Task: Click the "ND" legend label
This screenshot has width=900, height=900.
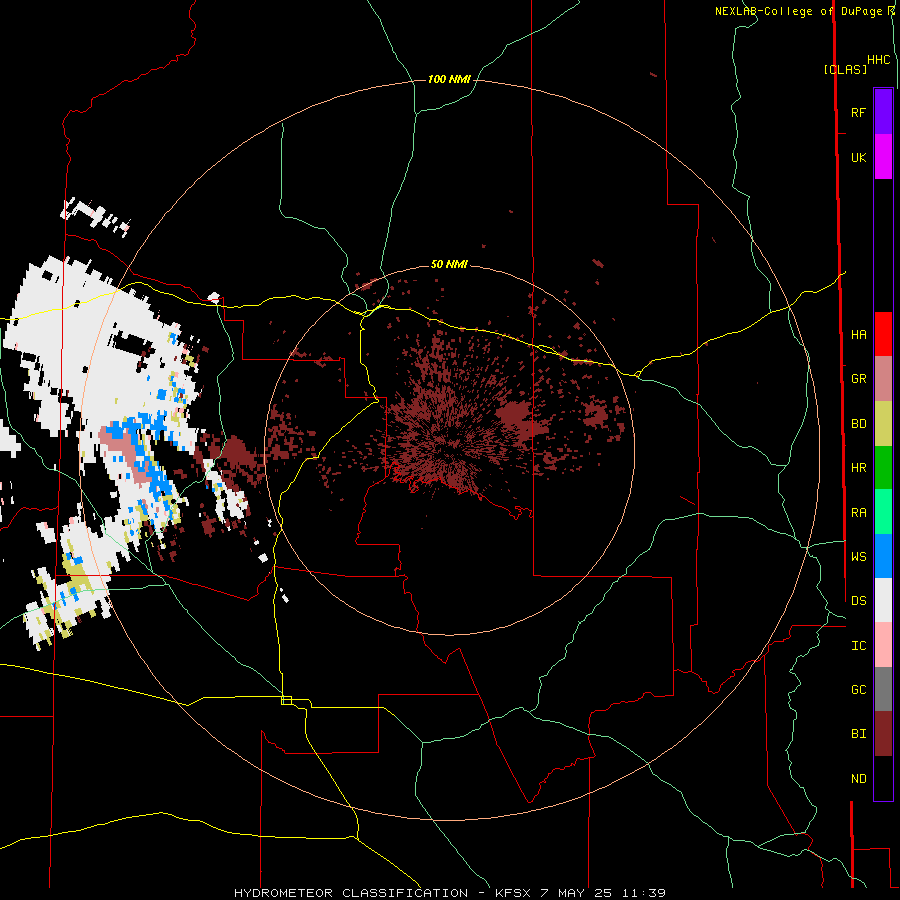Action: (x=858, y=778)
